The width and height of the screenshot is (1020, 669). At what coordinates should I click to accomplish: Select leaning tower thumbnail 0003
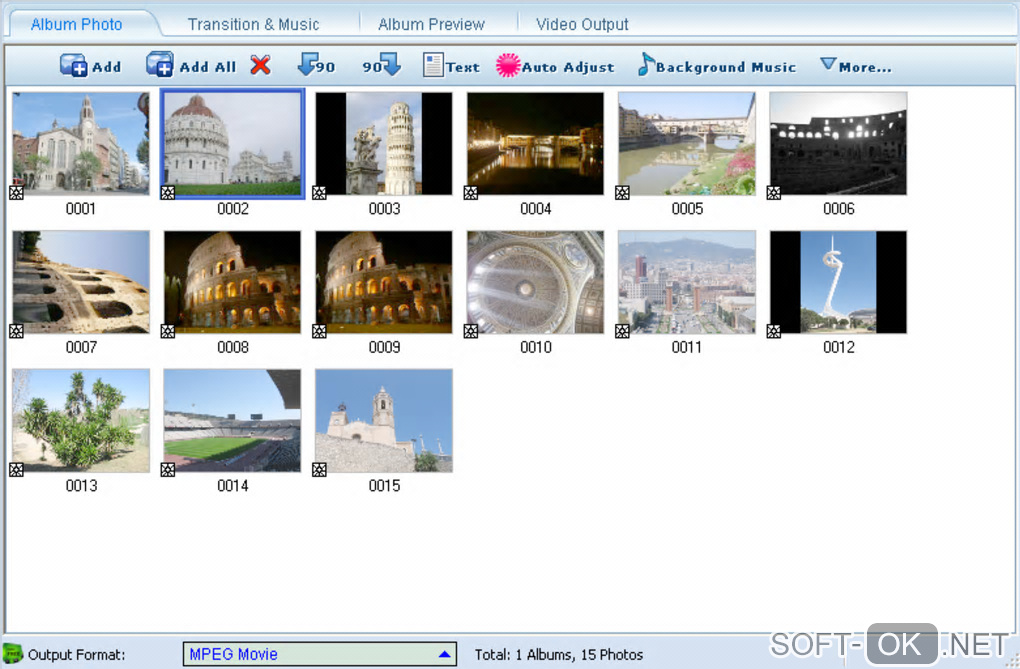pos(384,143)
